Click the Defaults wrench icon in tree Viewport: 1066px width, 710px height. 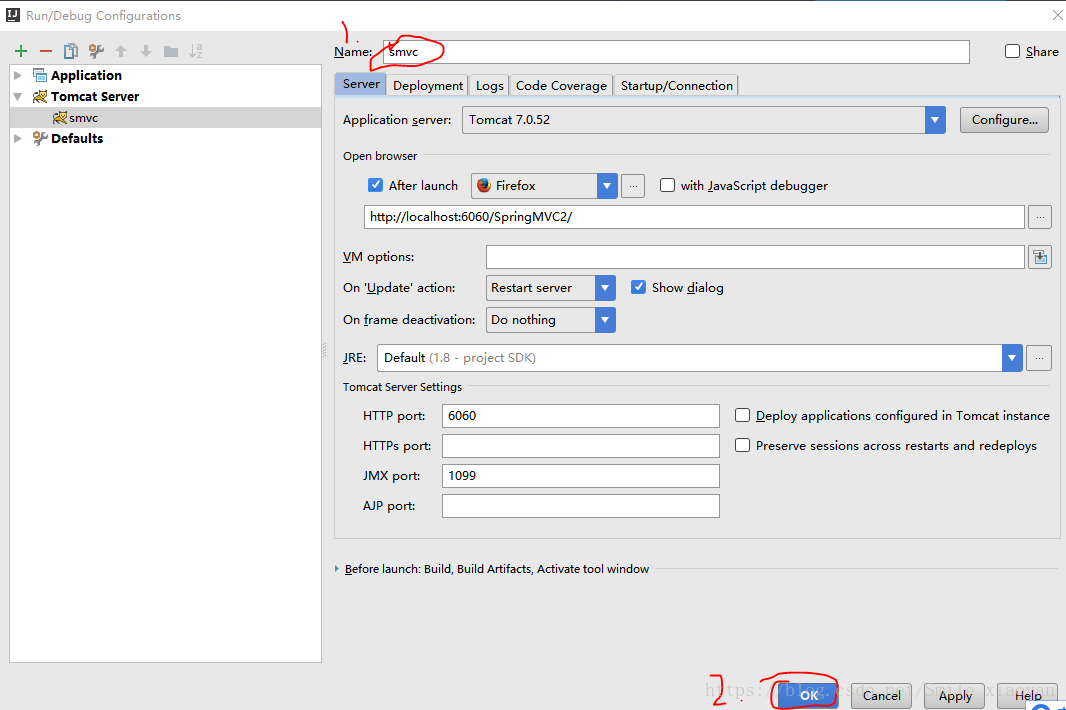40,139
